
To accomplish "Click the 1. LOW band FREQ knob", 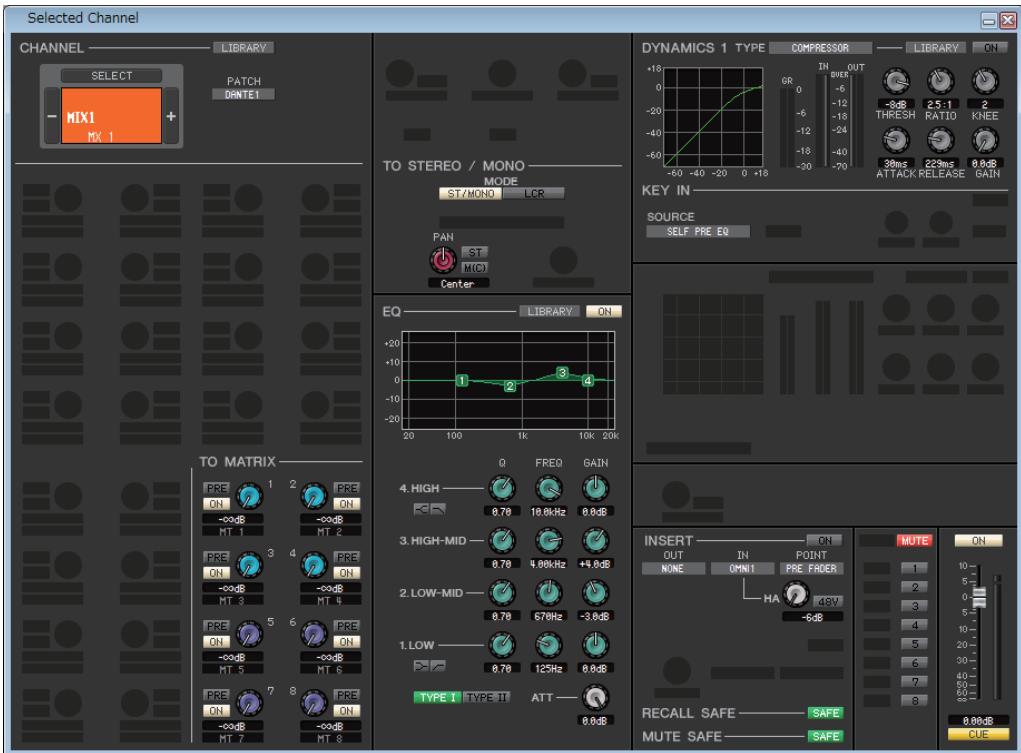I will [548, 645].
